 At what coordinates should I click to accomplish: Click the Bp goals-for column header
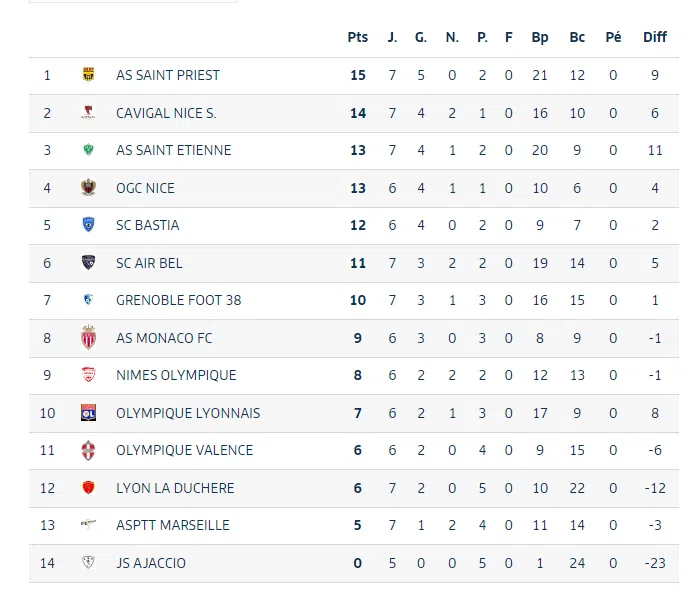(x=540, y=37)
